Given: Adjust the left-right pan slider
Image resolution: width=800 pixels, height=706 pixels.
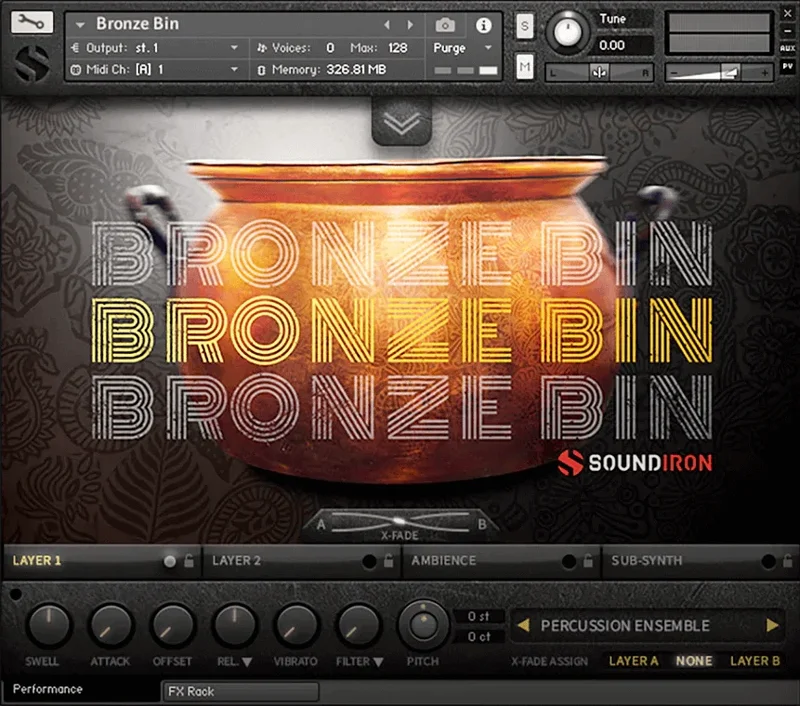Looking at the screenshot, I should click(599, 73).
